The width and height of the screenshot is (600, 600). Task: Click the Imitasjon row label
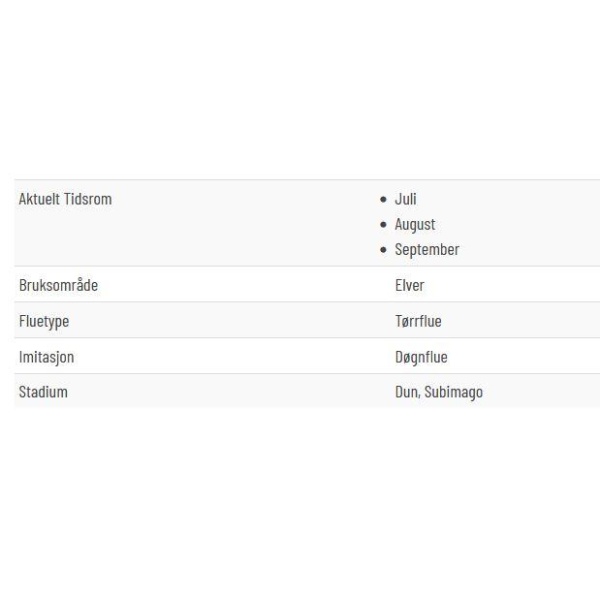coord(46,357)
